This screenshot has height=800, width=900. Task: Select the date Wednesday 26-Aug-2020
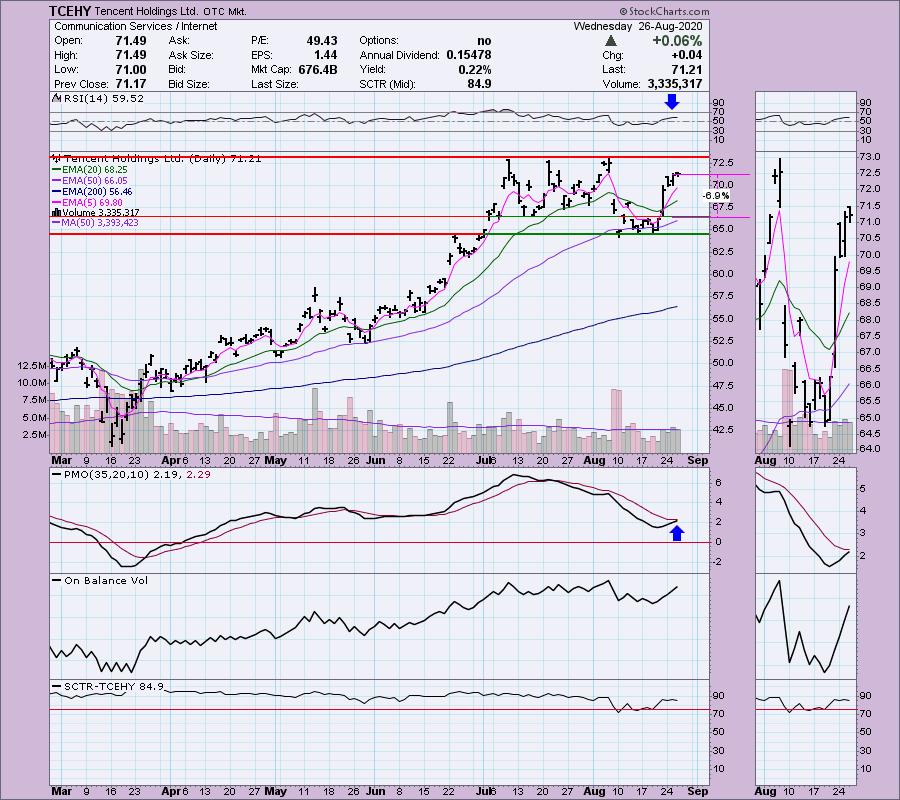pyautogui.click(x=638, y=26)
